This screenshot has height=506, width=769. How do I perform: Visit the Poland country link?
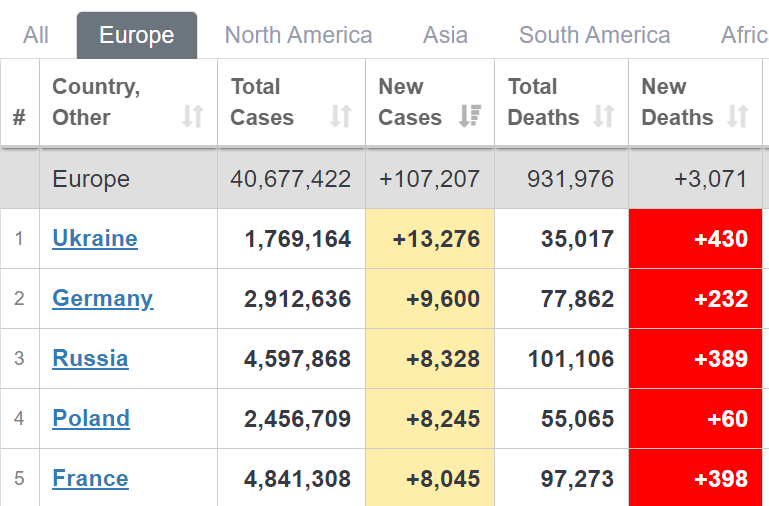pyautogui.click(x=91, y=419)
